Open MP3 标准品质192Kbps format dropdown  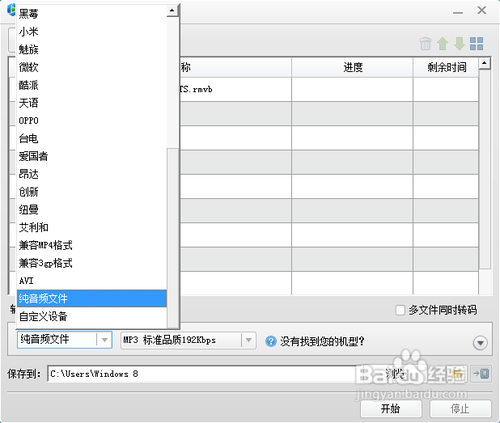[188, 340]
